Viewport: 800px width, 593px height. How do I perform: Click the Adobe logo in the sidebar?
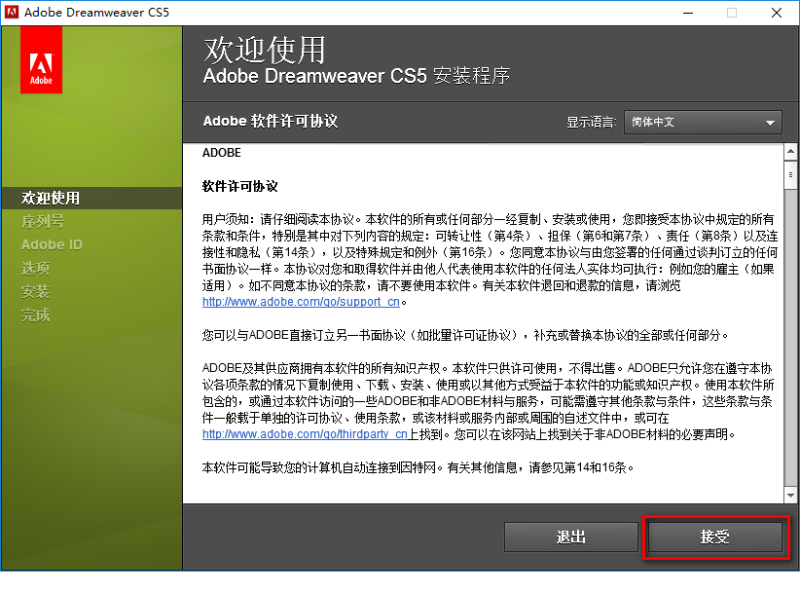(40, 60)
